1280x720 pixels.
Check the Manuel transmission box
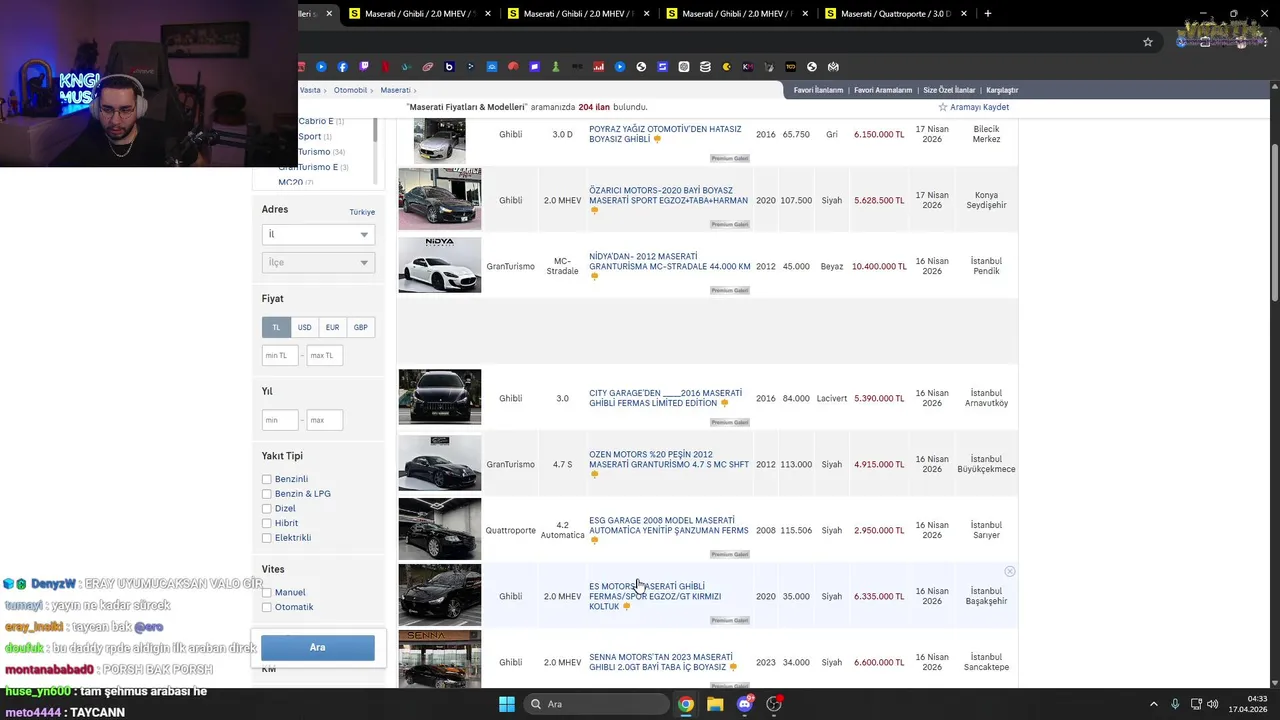point(267,592)
